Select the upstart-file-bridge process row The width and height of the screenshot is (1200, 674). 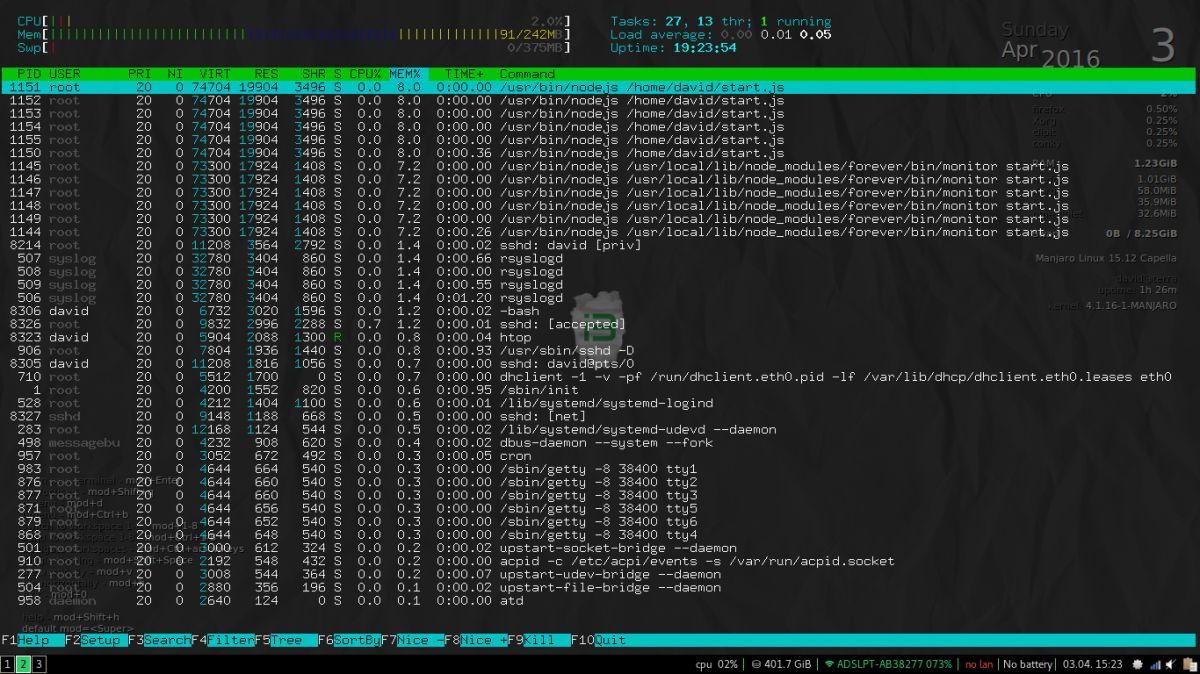[600, 587]
